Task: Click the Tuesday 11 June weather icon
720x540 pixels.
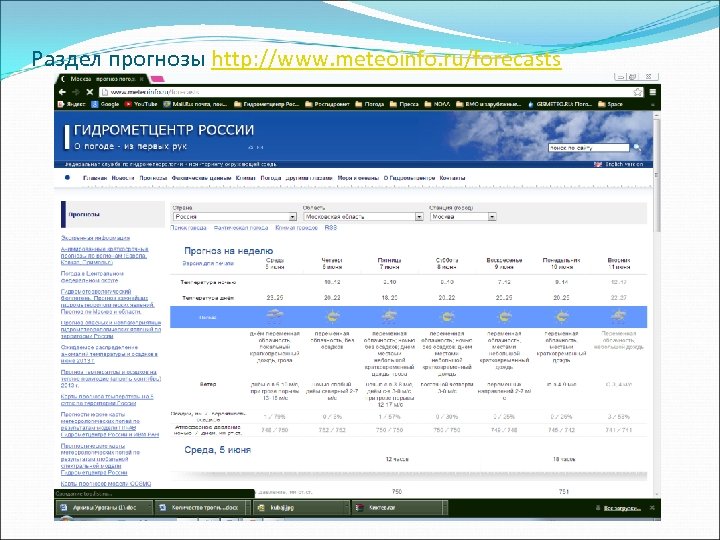Action: 619,316
